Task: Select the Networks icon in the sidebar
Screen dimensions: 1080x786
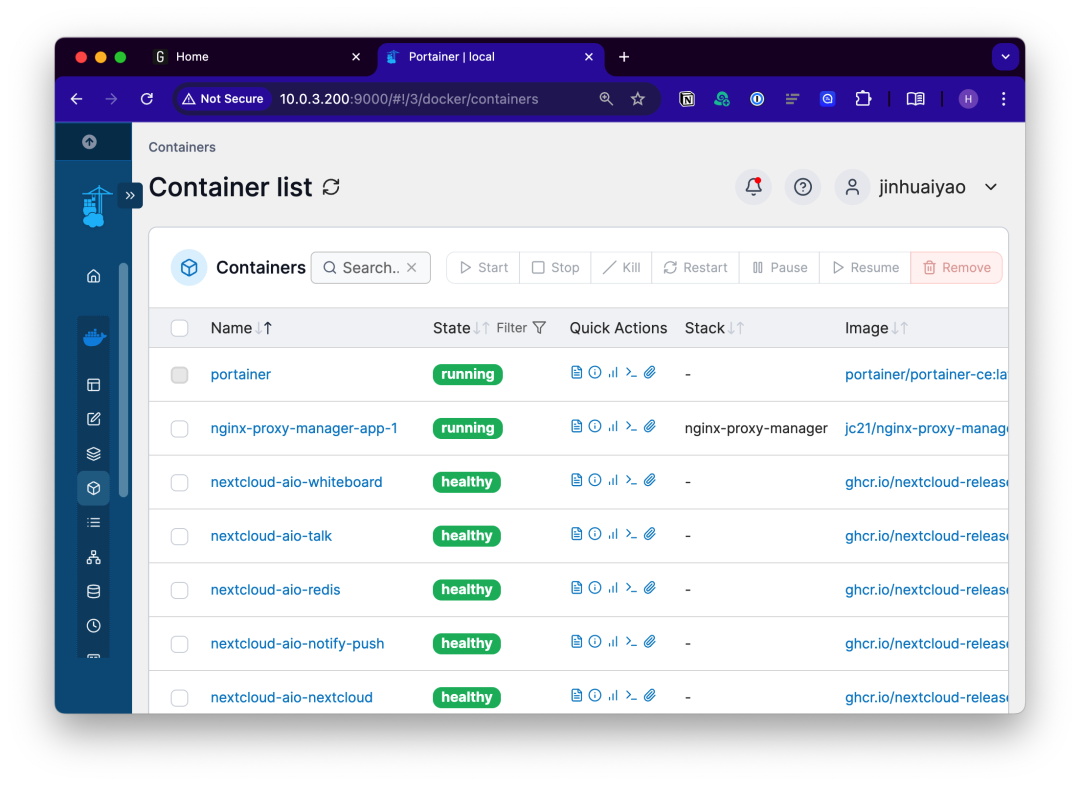Action: coord(93,556)
